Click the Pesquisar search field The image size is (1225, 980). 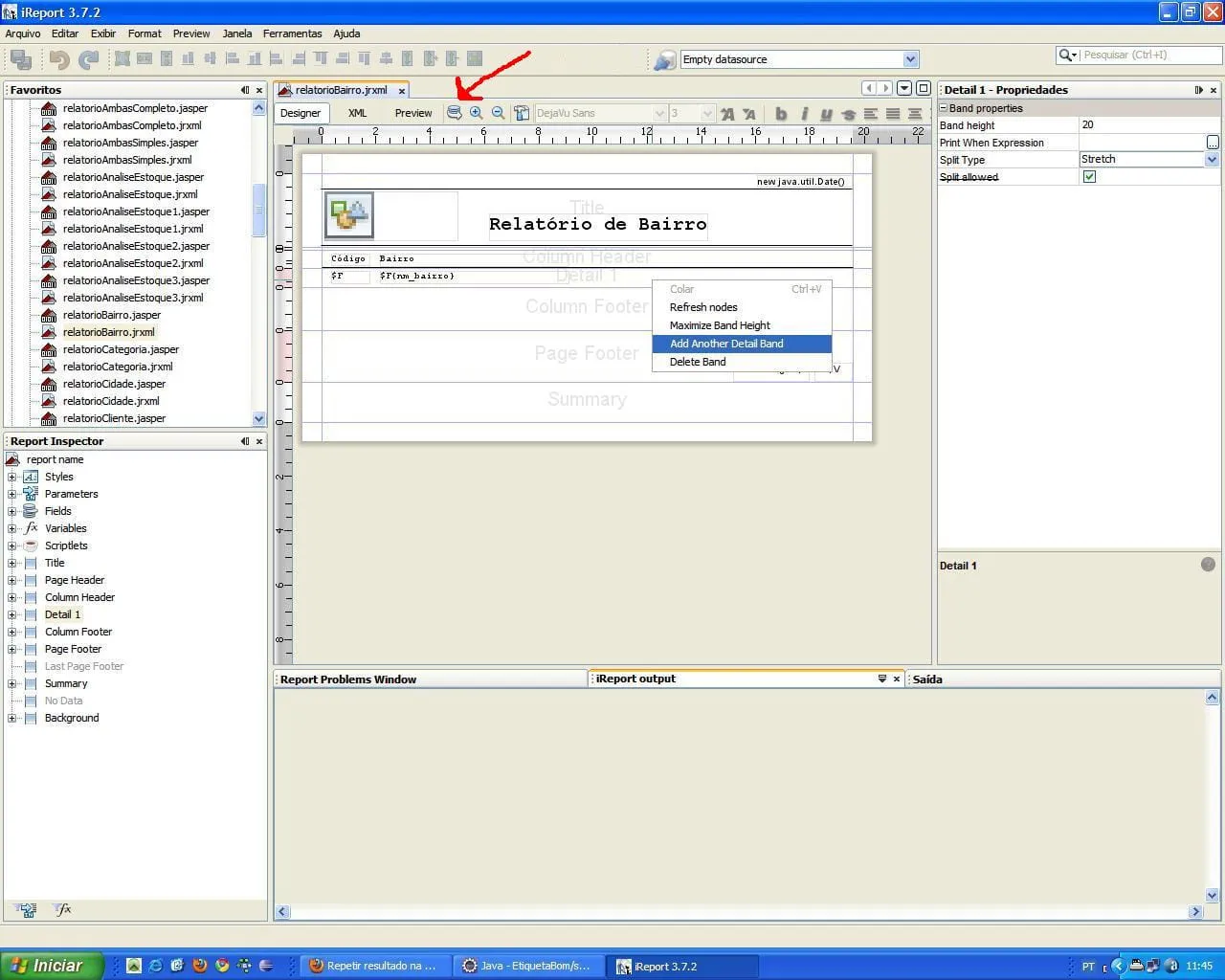tap(1137, 56)
